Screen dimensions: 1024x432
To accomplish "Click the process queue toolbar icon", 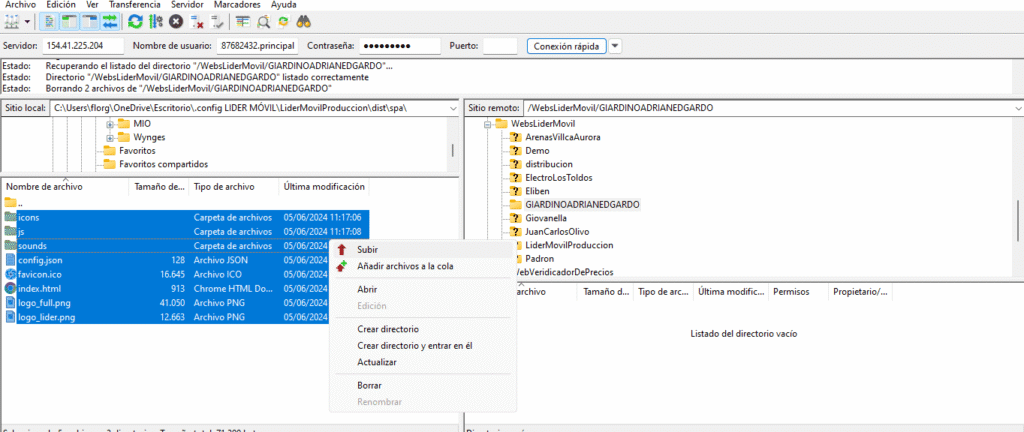I will point(155,21).
